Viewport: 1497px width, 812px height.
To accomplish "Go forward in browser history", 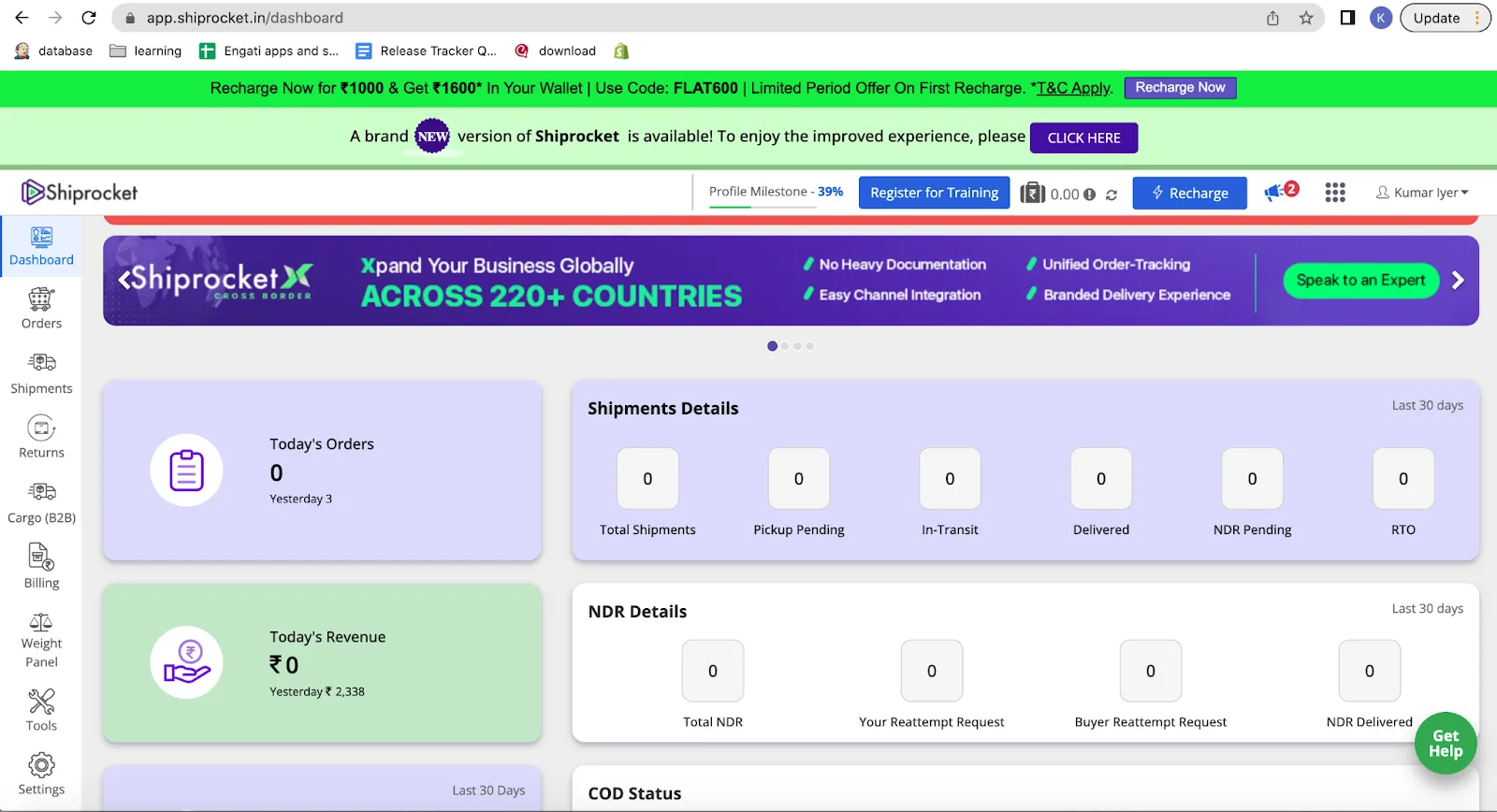I will coord(55,18).
